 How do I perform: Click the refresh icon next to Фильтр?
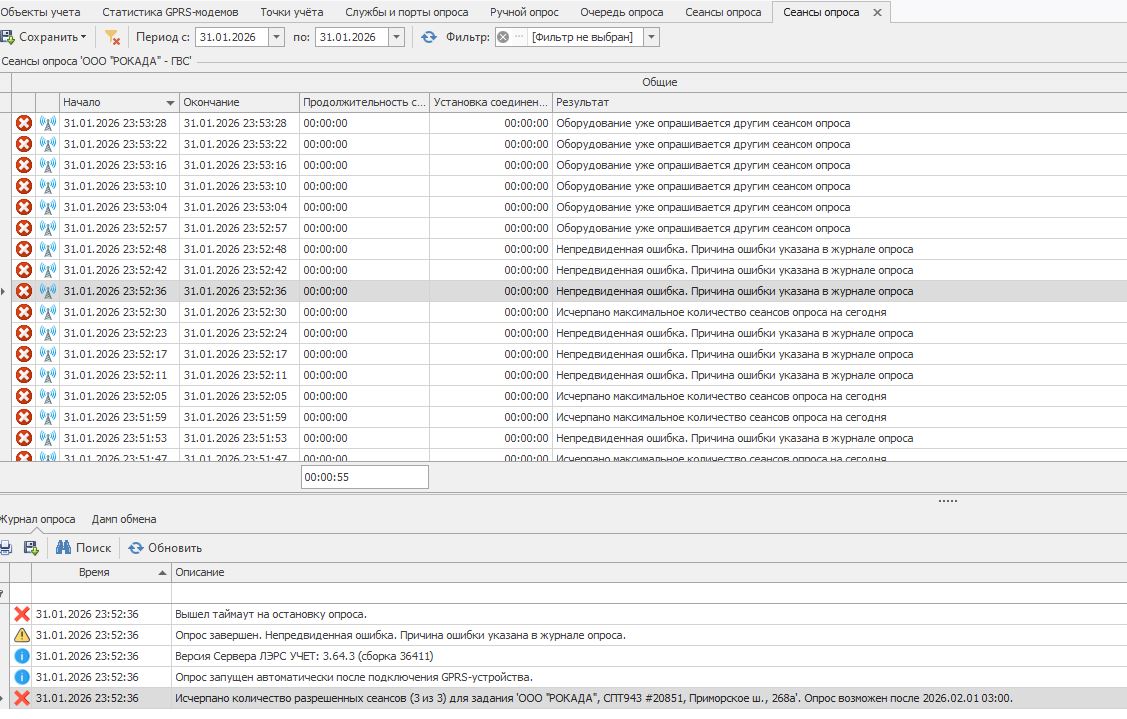tap(429, 37)
